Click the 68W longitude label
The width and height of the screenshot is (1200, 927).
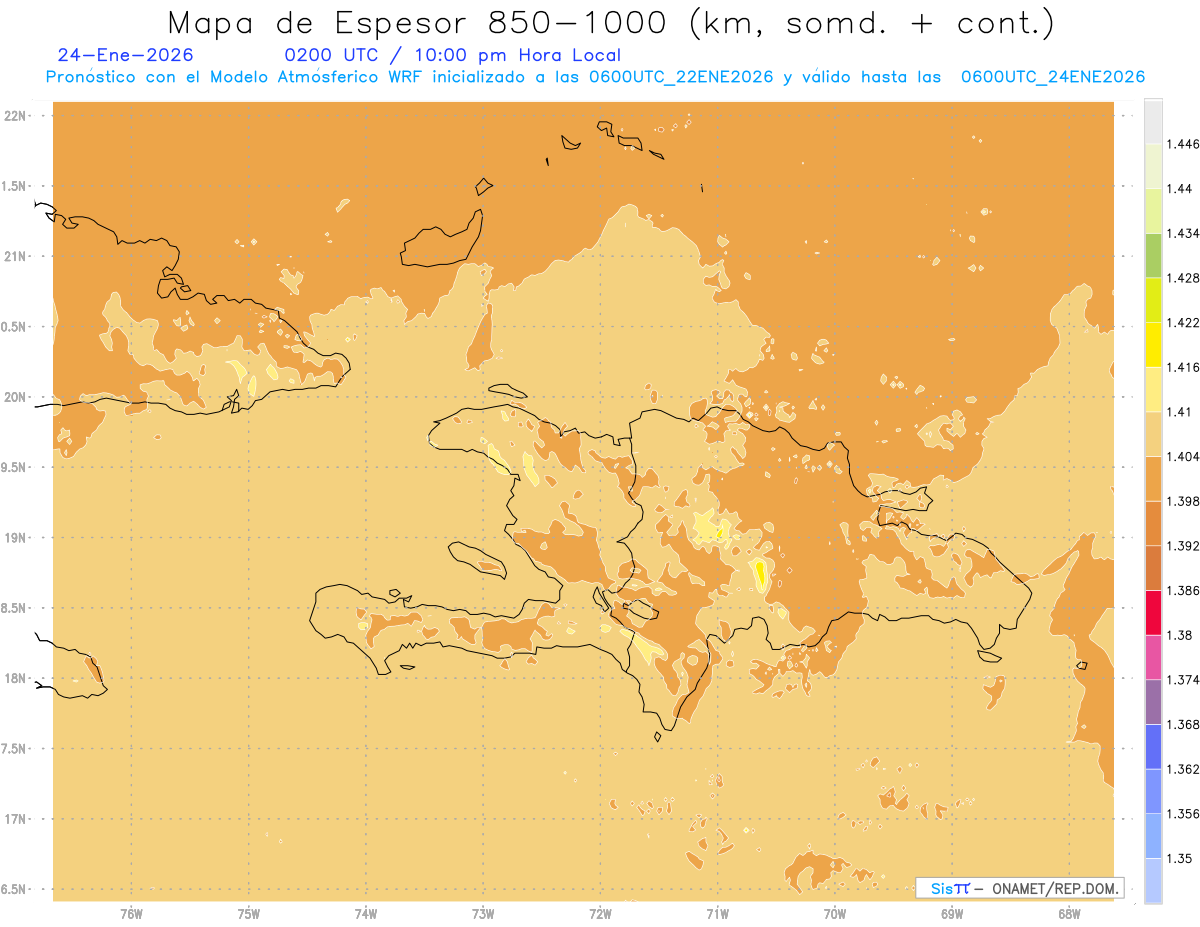1069,913
